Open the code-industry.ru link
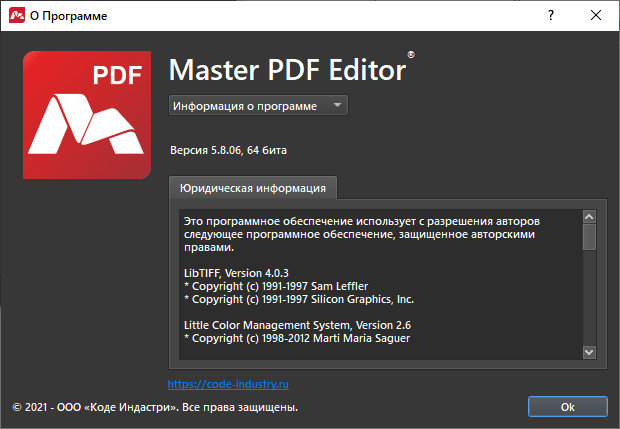620x429 pixels. tap(228, 383)
